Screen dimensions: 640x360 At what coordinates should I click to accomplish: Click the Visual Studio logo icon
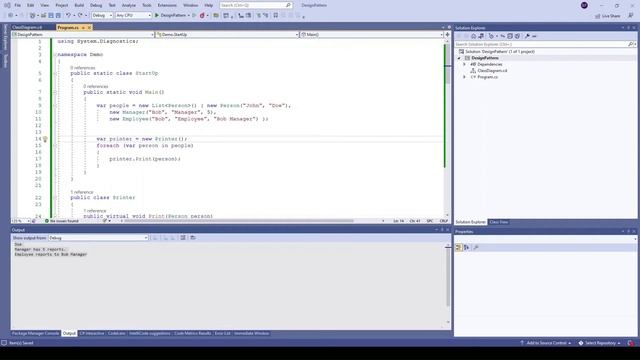click(7, 5)
